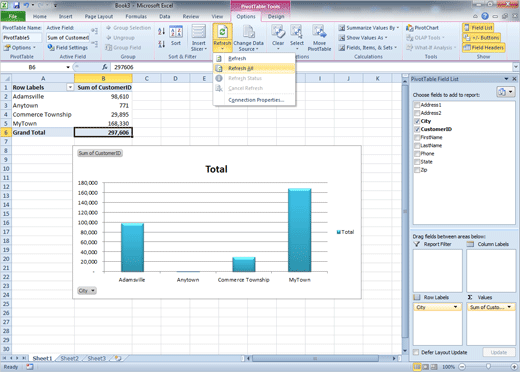
Task: Expand the Name Box dropdown
Action: (x=68, y=67)
